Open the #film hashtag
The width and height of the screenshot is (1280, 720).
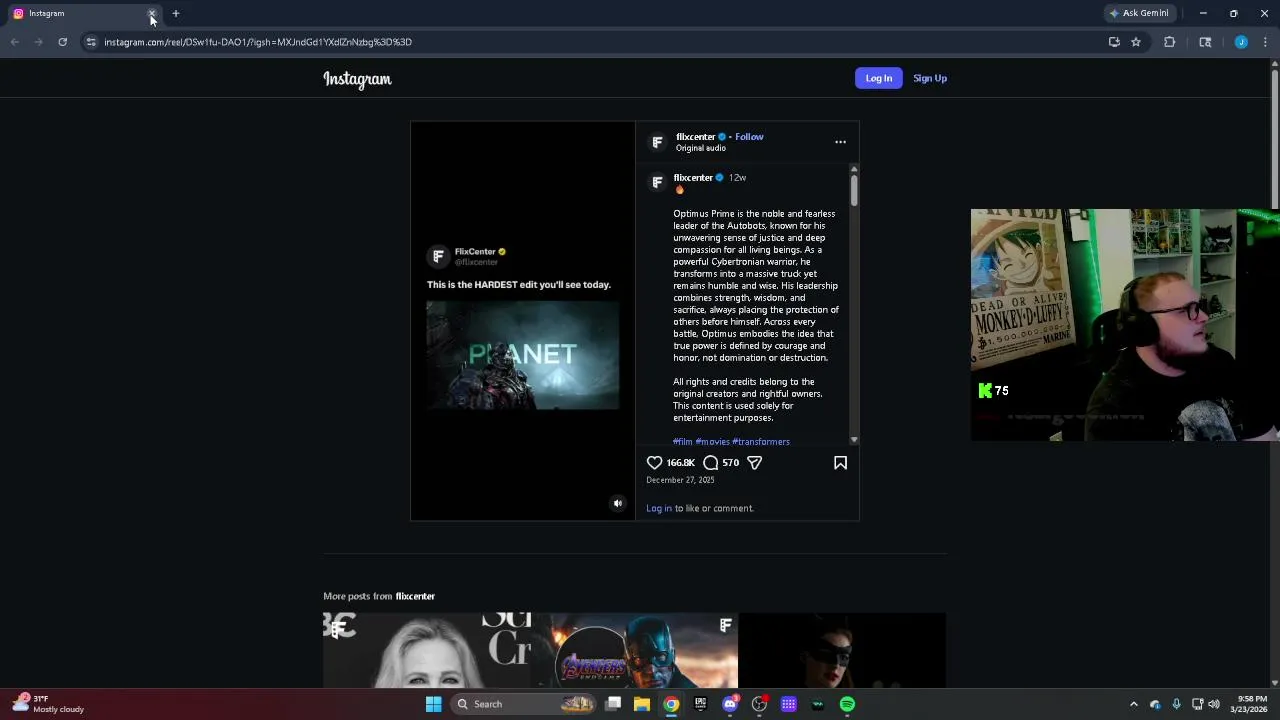pos(683,441)
